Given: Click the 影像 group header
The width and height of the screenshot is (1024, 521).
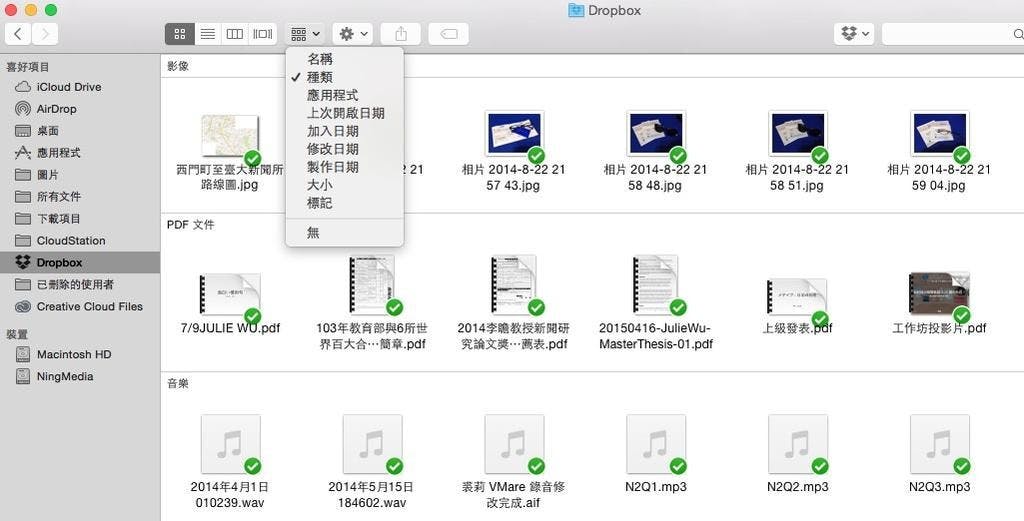Looking at the screenshot, I should (x=178, y=66).
